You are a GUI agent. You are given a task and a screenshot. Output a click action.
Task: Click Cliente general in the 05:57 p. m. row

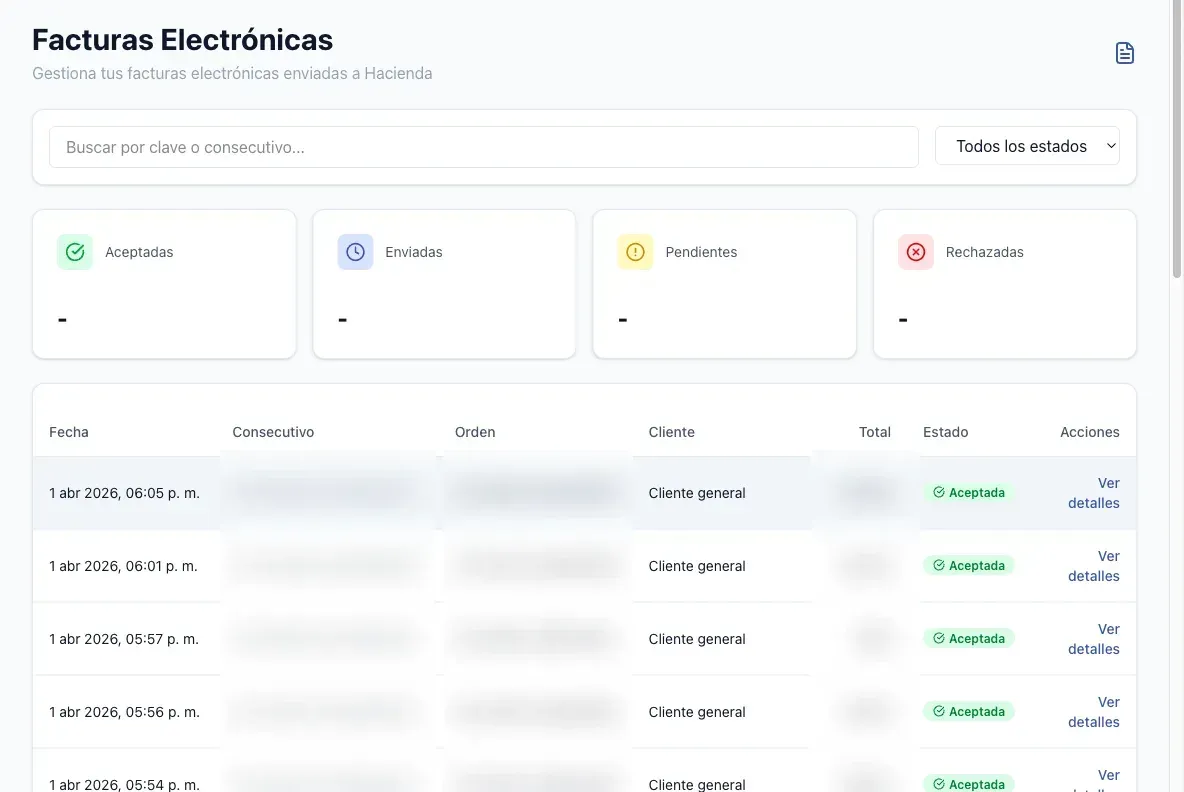pos(697,639)
